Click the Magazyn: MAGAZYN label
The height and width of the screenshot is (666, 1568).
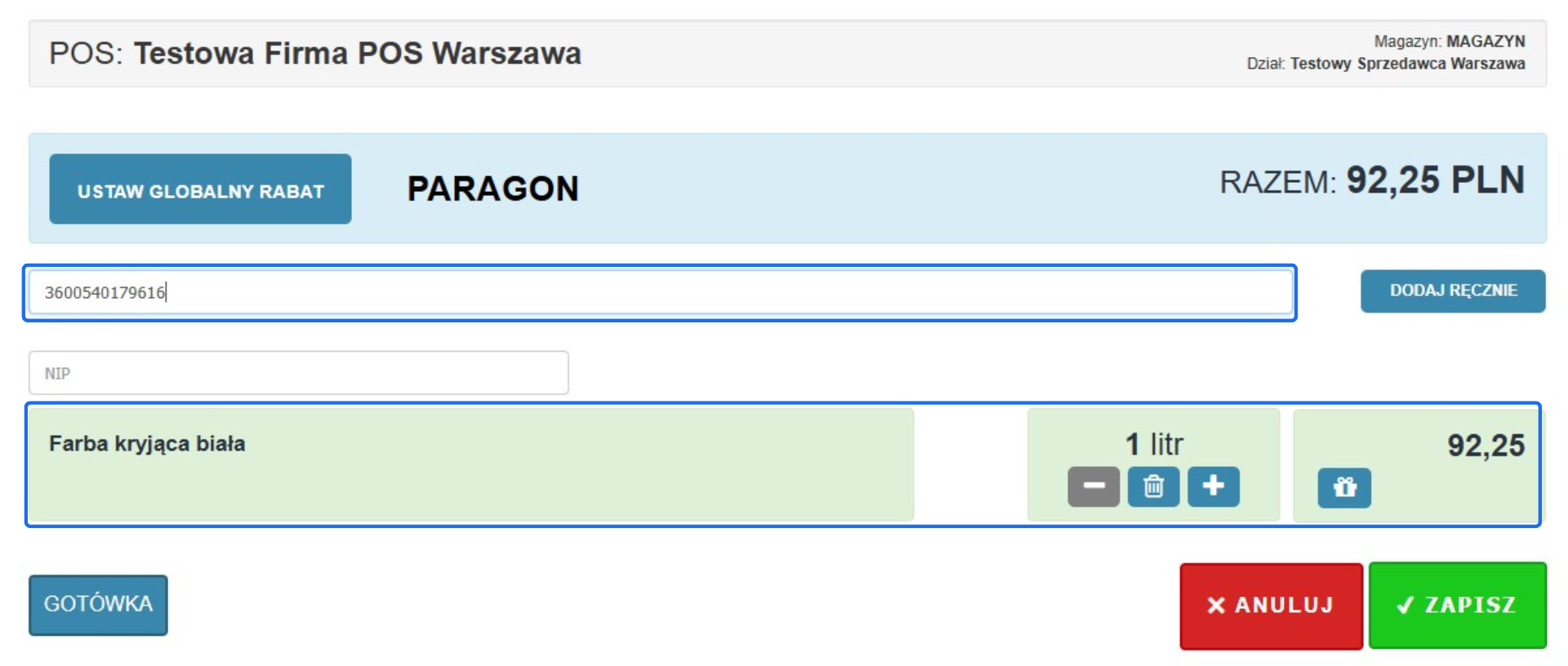pos(1449,41)
